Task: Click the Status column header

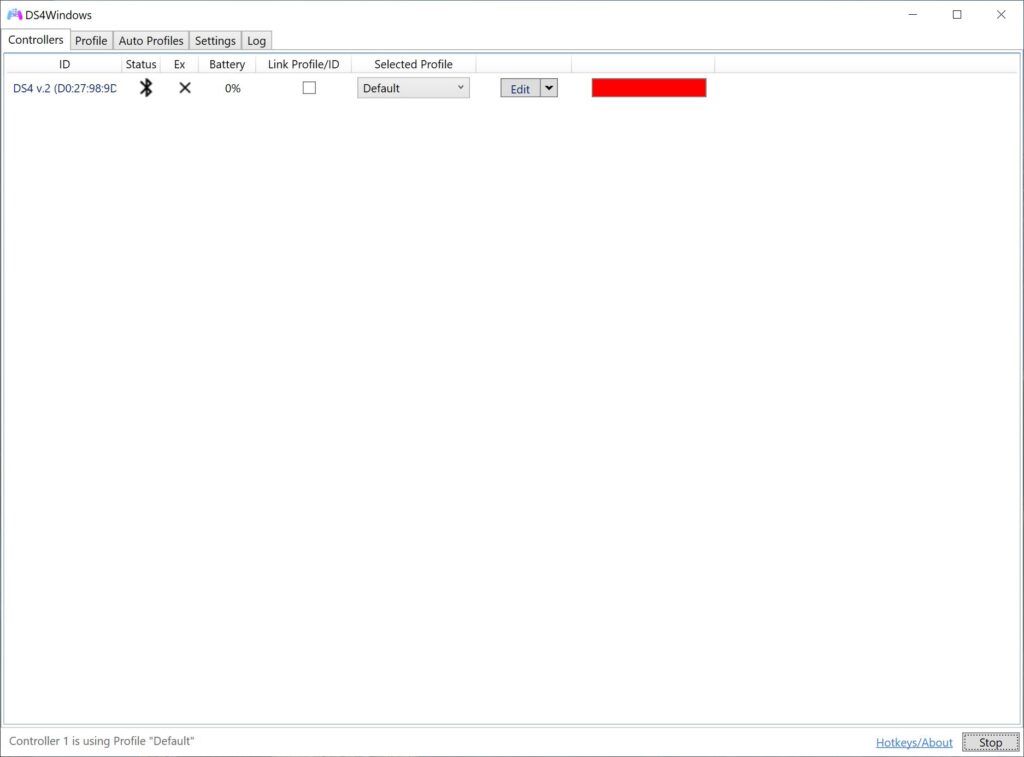Action: [141, 64]
